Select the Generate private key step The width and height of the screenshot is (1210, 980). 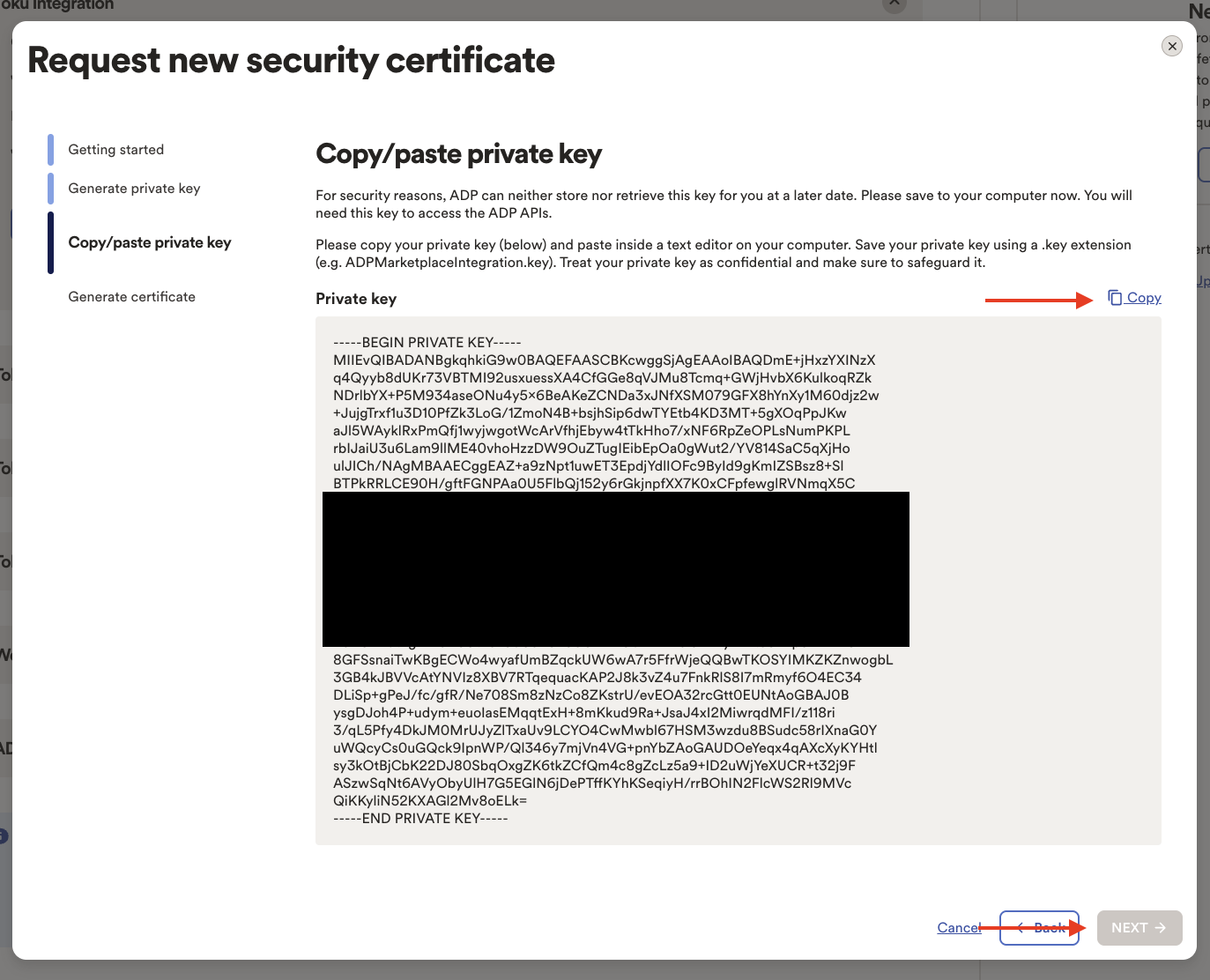[x=134, y=189]
